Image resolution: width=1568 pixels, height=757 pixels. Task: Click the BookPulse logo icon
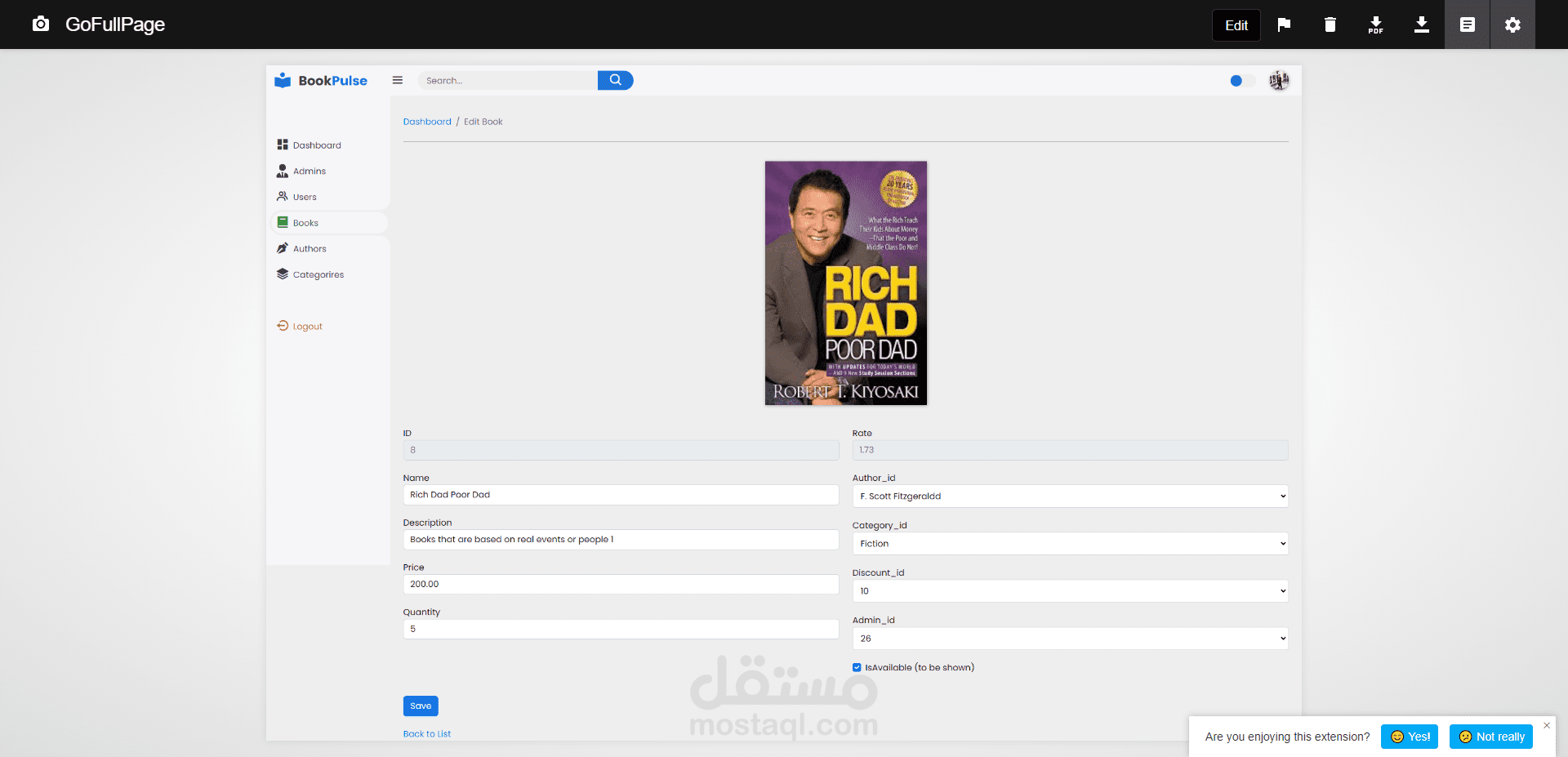283,80
